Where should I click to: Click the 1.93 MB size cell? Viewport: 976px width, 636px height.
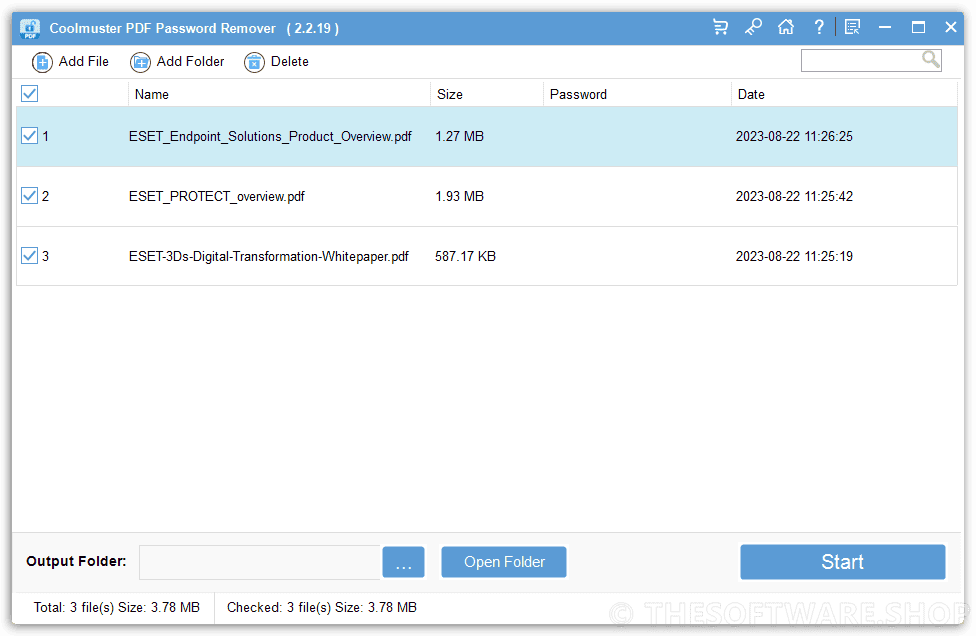point(459,197)
